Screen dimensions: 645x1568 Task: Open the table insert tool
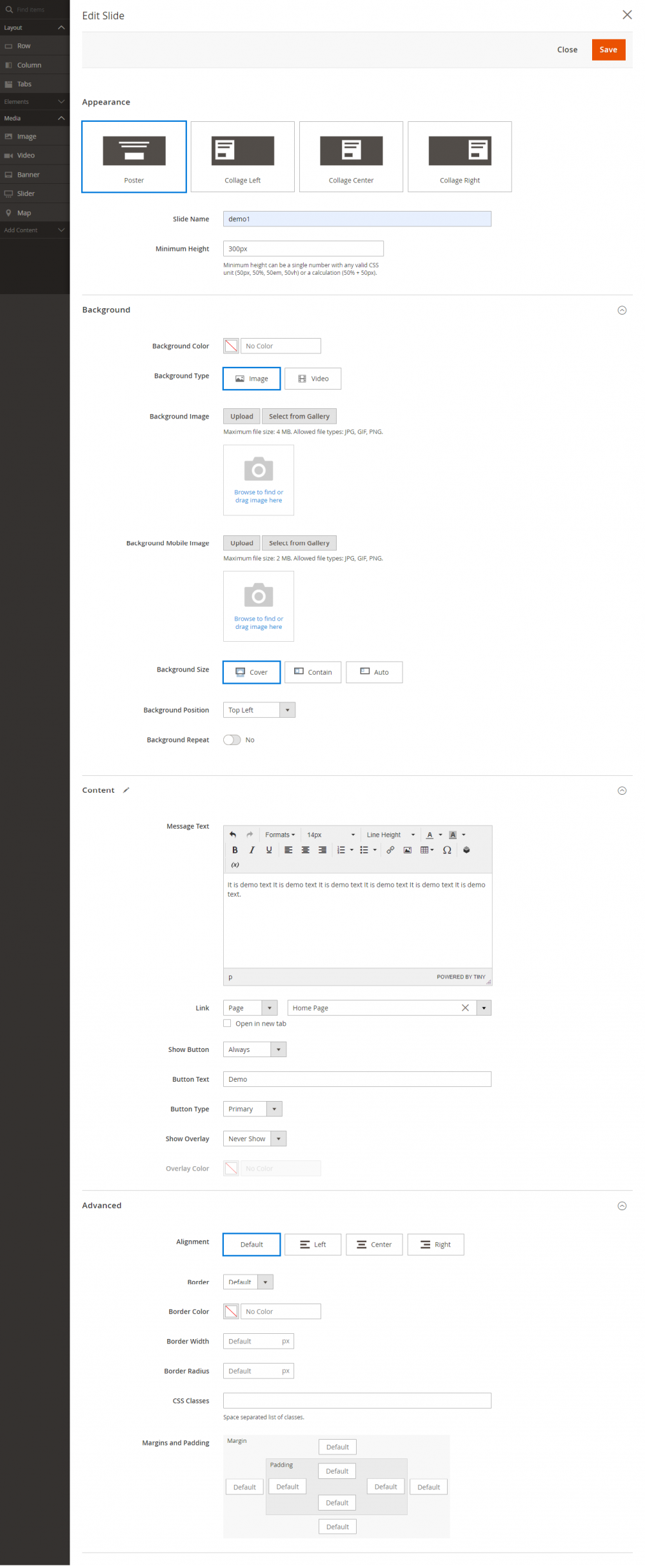[x=427, y=849]
